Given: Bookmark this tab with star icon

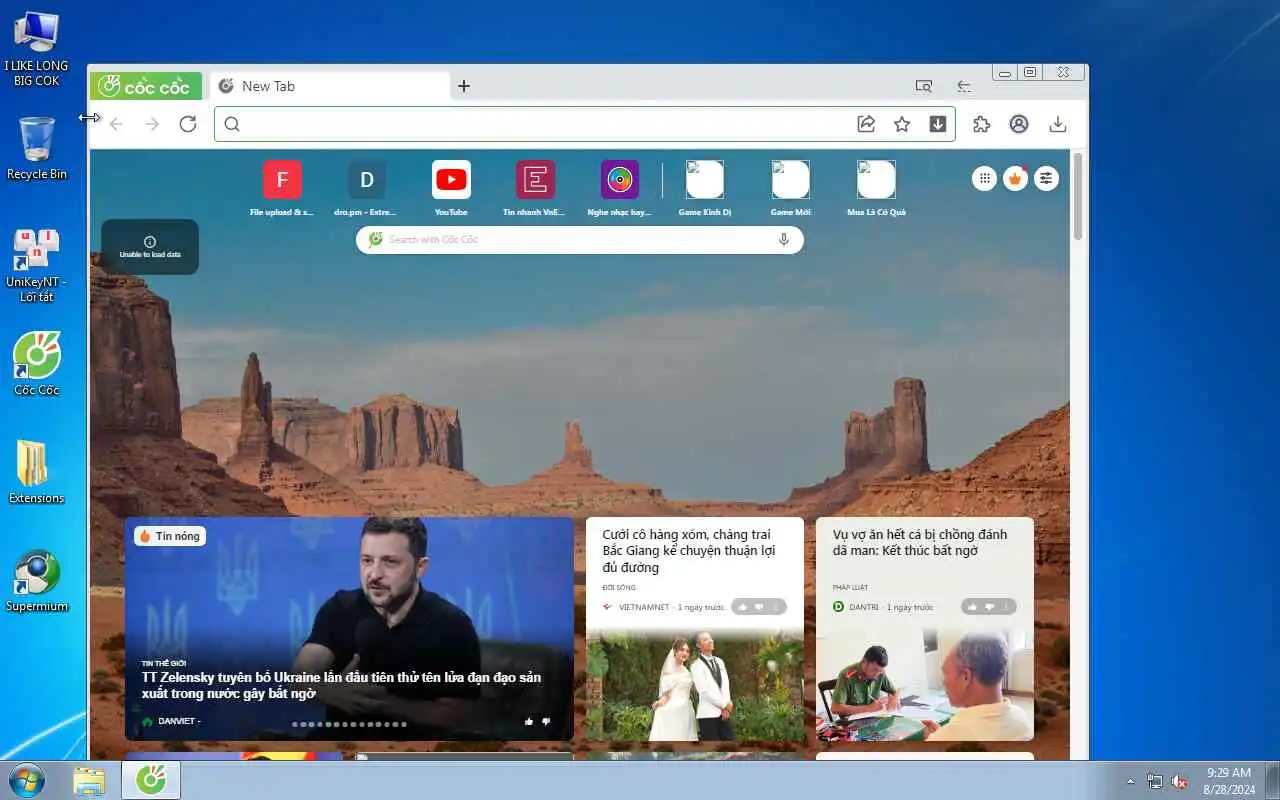Looking at the screenshot, I should (x=902, y=124).
